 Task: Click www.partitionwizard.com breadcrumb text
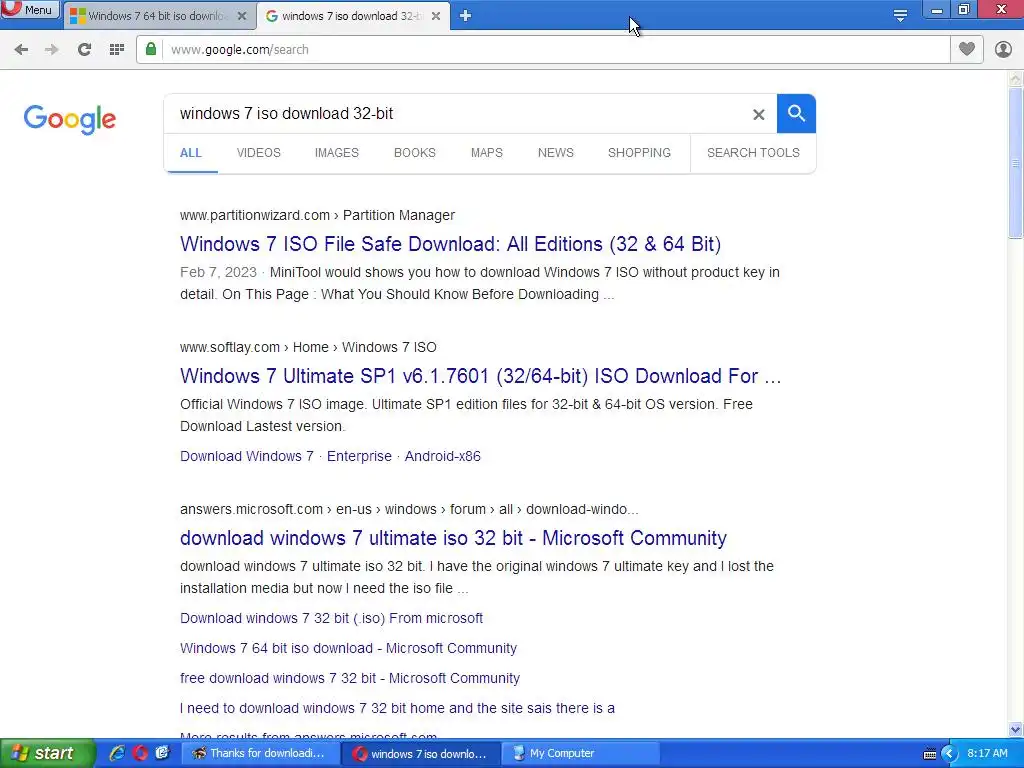click(x=255, y=216)
